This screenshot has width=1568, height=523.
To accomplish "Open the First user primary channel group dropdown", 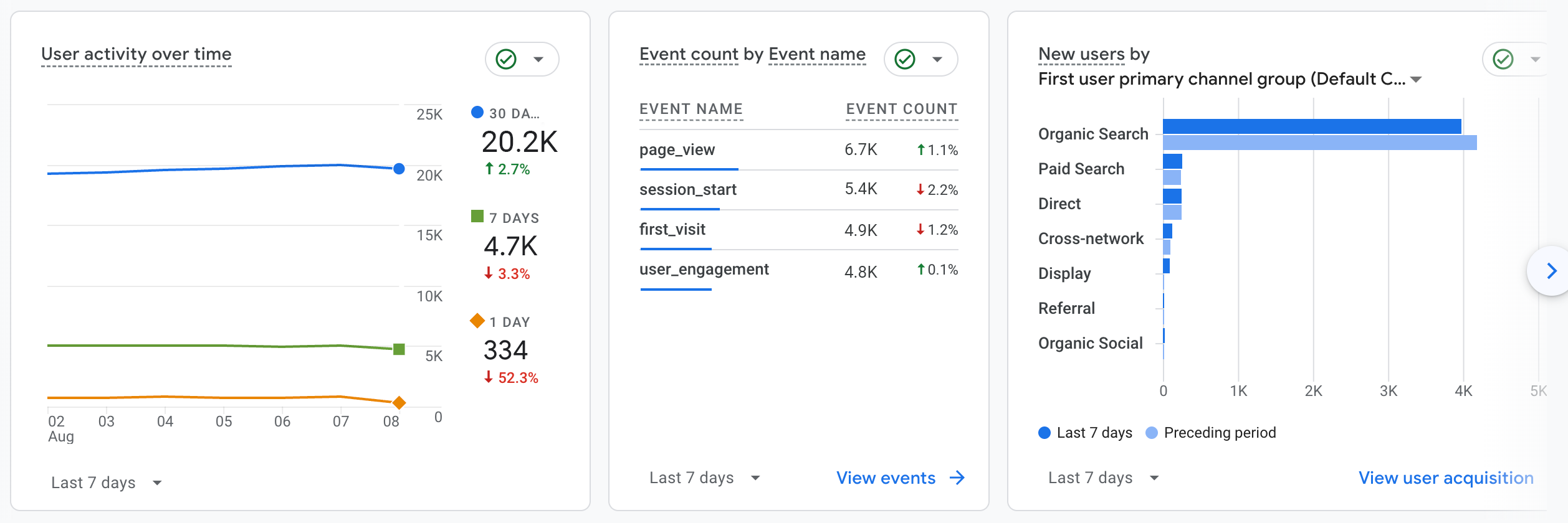I will click(1416, 79).
